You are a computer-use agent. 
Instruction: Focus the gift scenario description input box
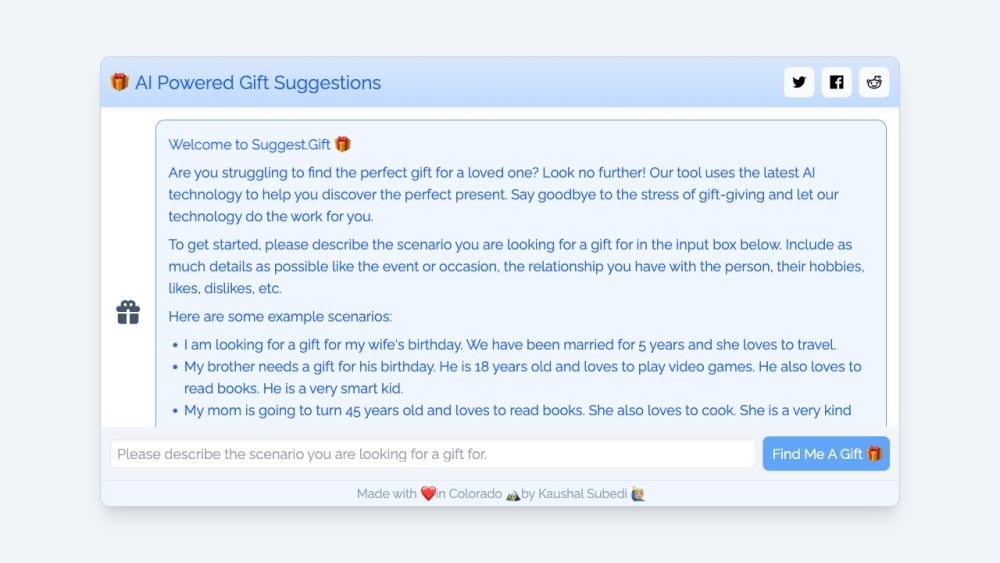click(x=432, y=454)
